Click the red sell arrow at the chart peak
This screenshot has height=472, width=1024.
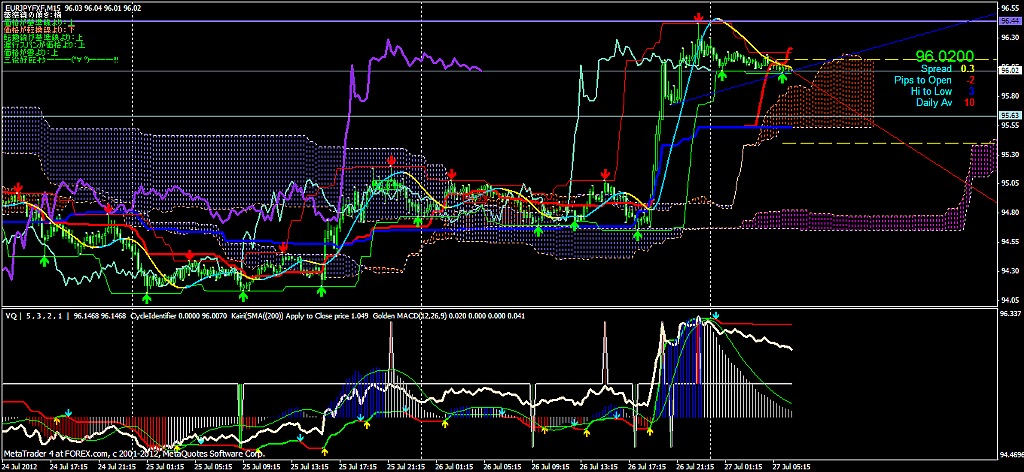point(698,19)
